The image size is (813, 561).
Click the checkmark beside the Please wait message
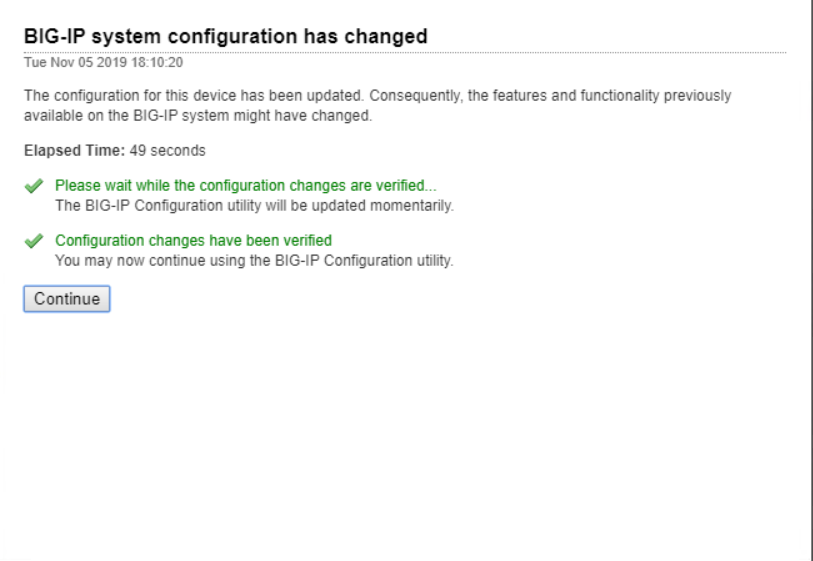pyautogui.click(x=36, y=186)
